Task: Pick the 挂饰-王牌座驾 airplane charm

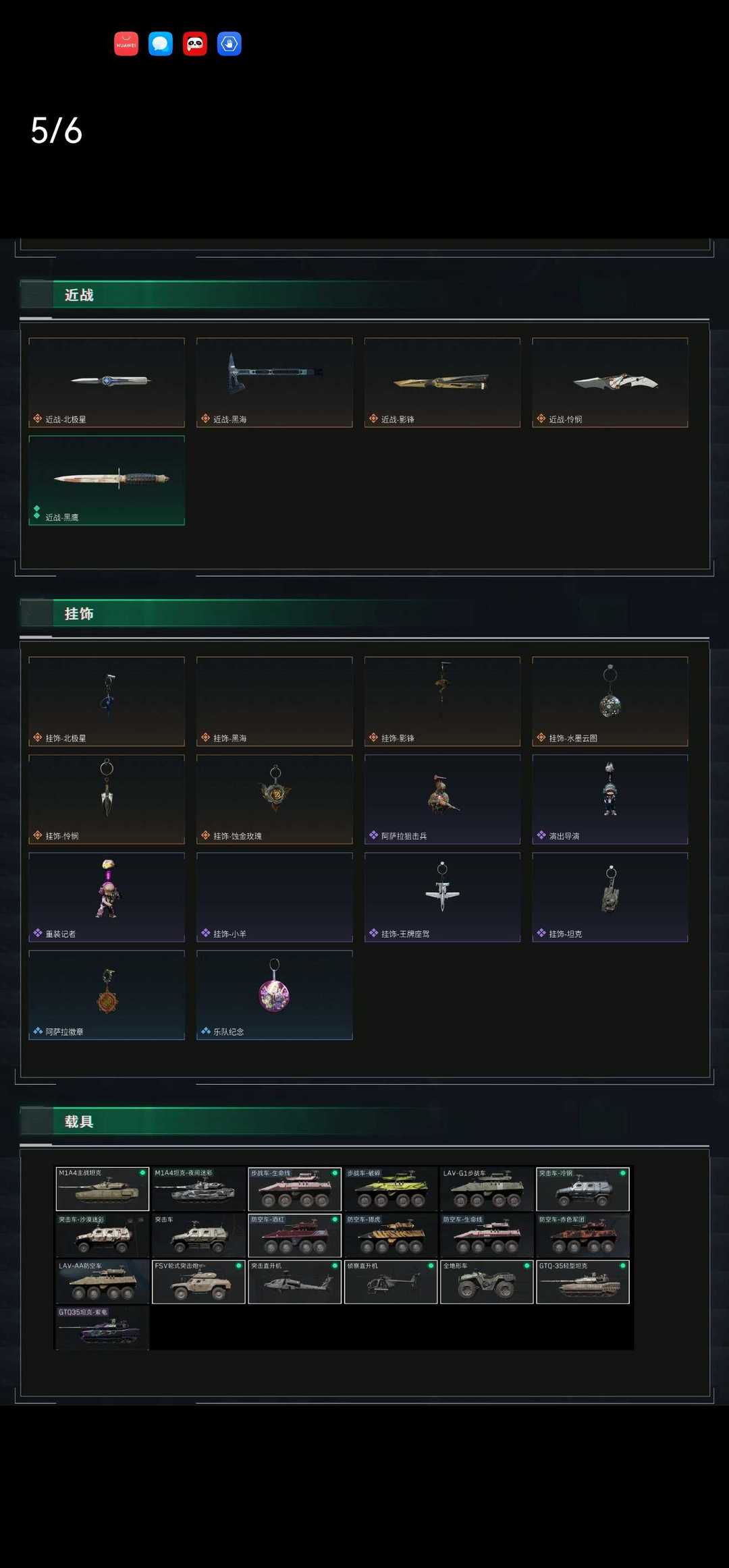Action: (x=442, y=897)
